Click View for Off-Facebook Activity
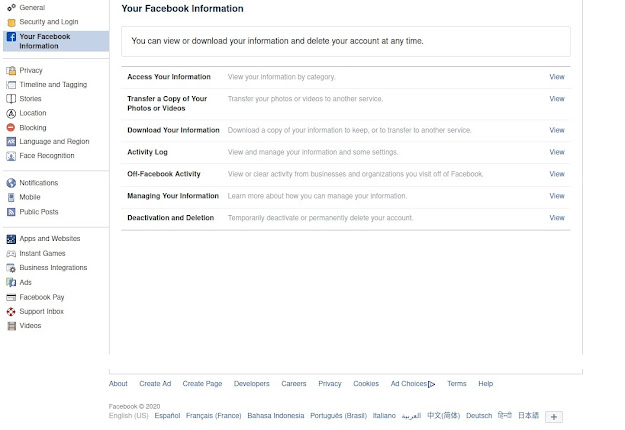Screen dimensions: 625x430 coord(557,174)
